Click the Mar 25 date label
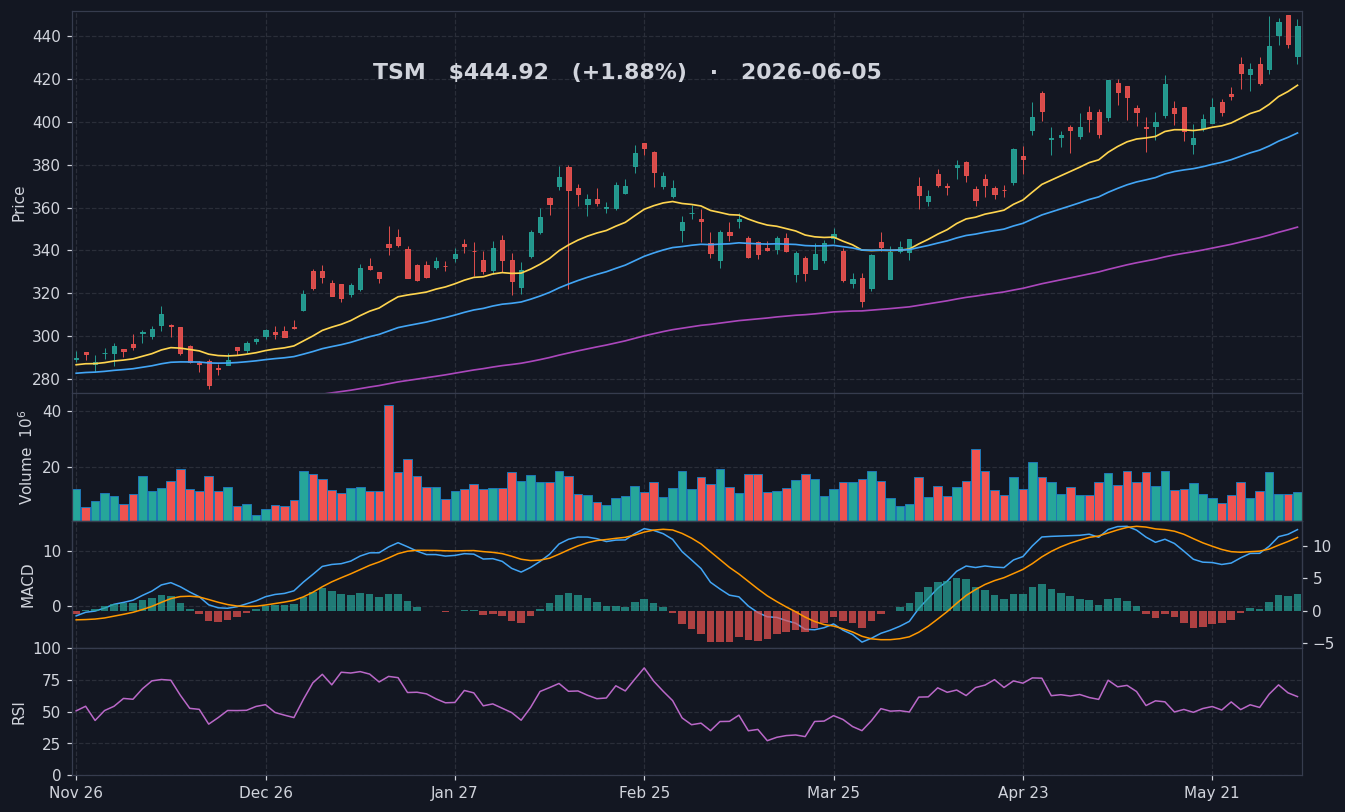 point(834,792)
